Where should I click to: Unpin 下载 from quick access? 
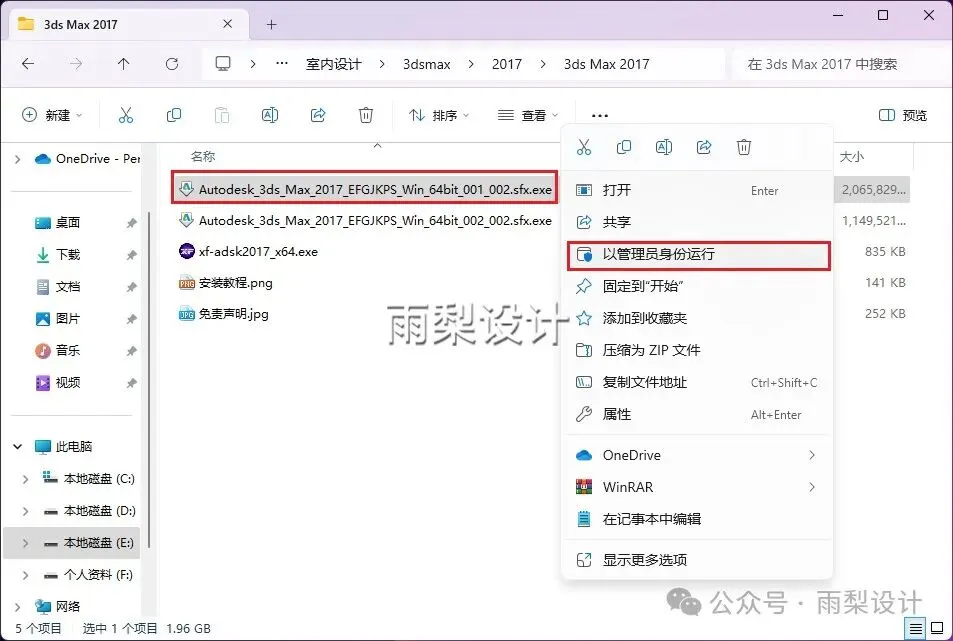131,255
